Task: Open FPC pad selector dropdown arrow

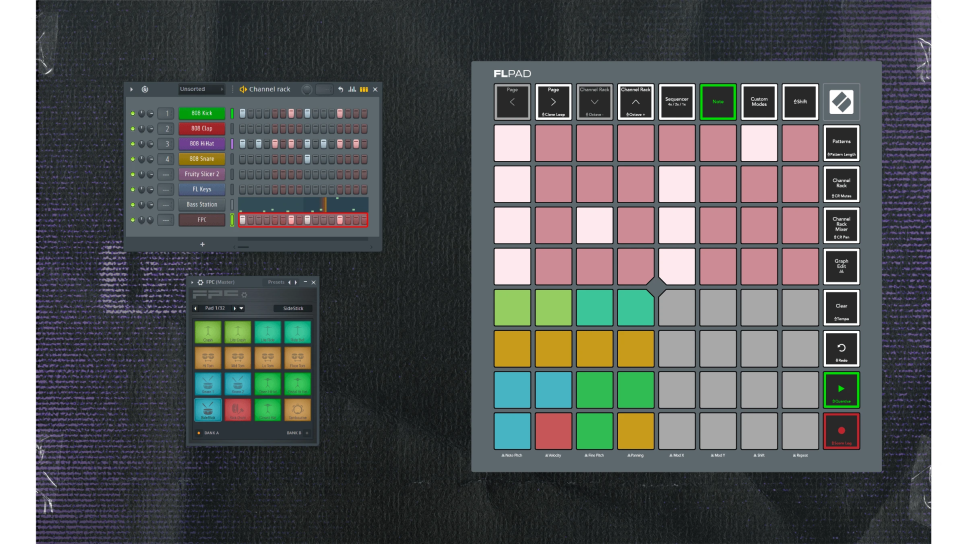Action: 242,308
